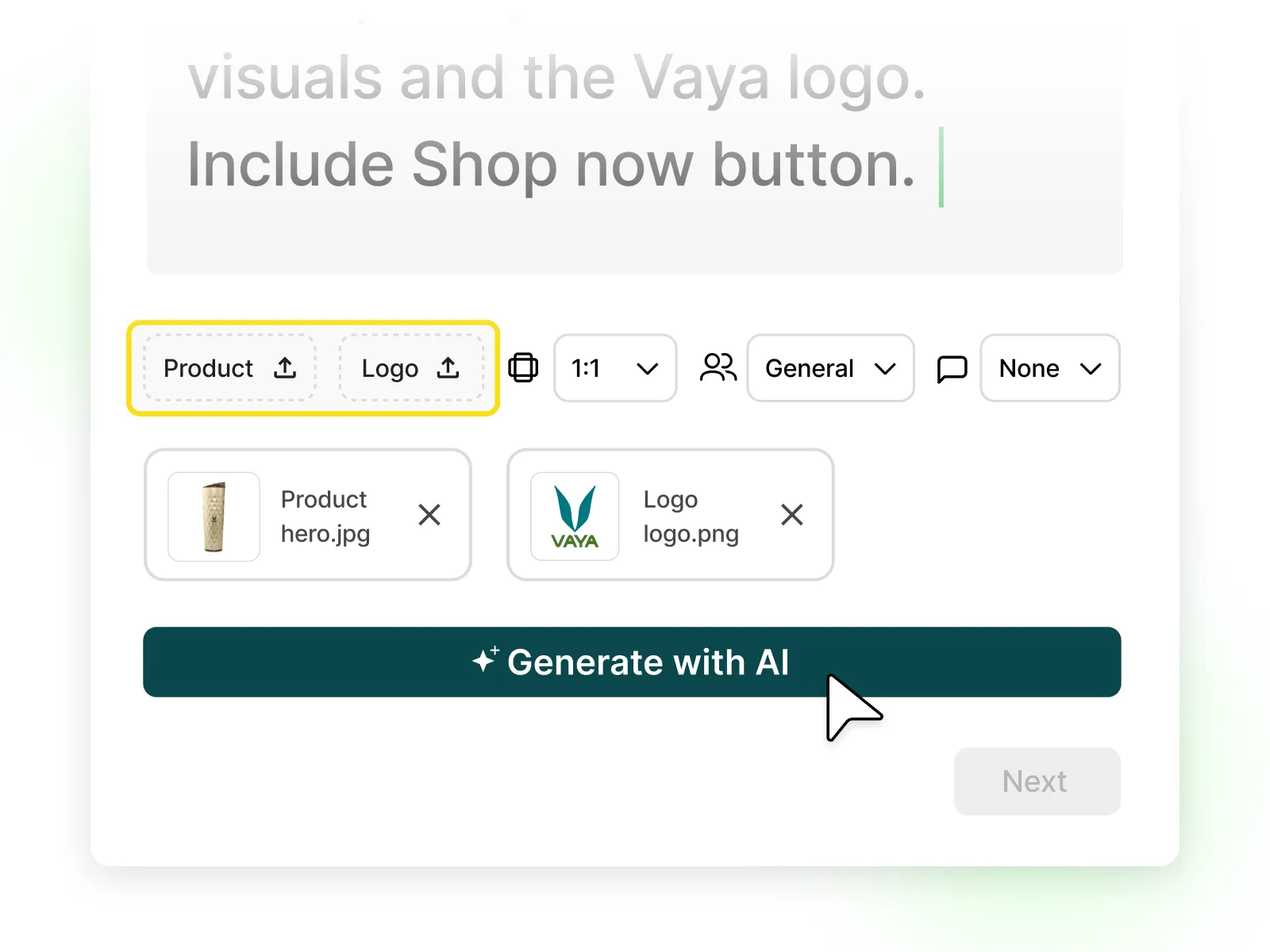Click the Next button
Image resolution: width=1270 pixels, height=952 pixels.
pyautogui.click(x=1036, y=781)
